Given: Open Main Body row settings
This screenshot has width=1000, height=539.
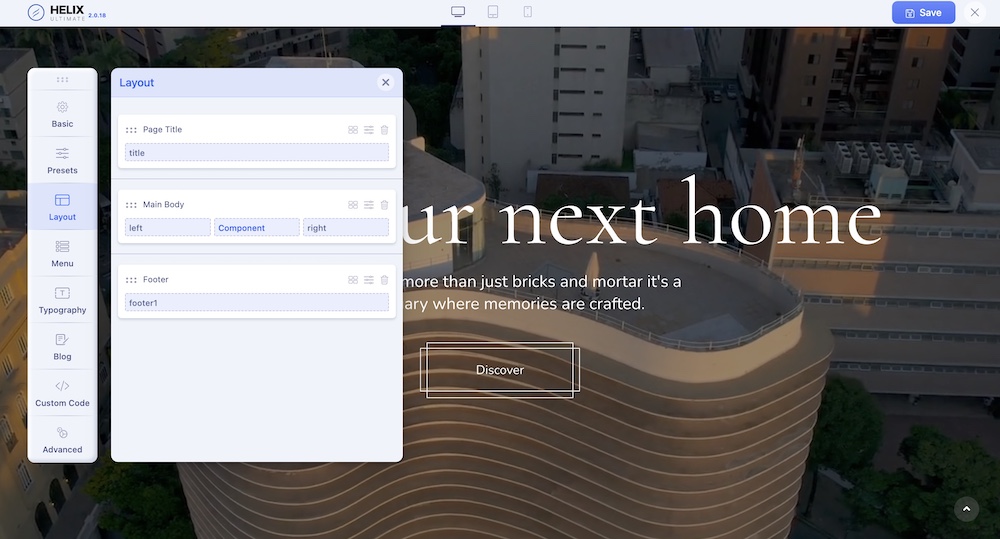Looking at the screenshot, I should [x=368, y=205].
